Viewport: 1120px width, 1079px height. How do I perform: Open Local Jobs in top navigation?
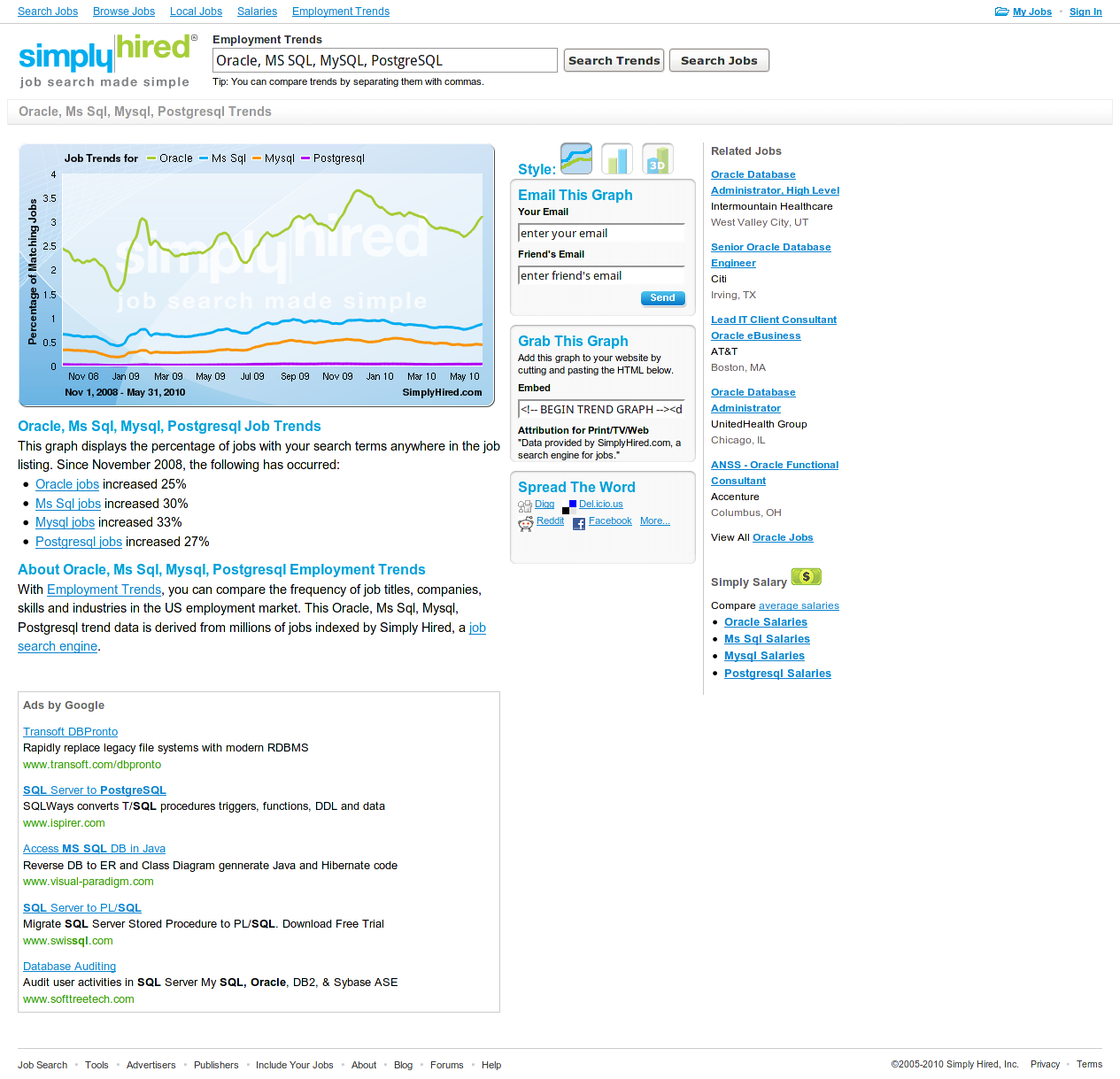pyautogui.click(x=196, y=12)
